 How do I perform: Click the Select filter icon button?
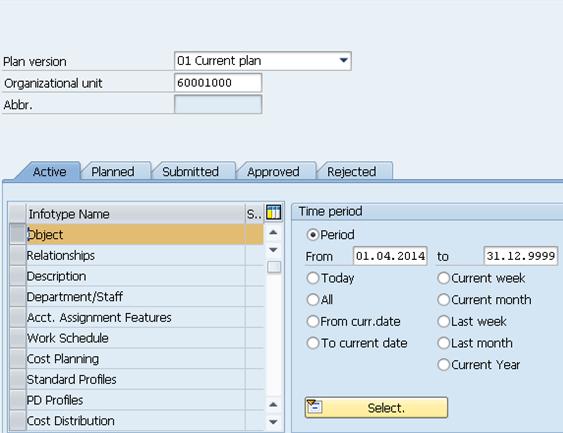[376, 408]
